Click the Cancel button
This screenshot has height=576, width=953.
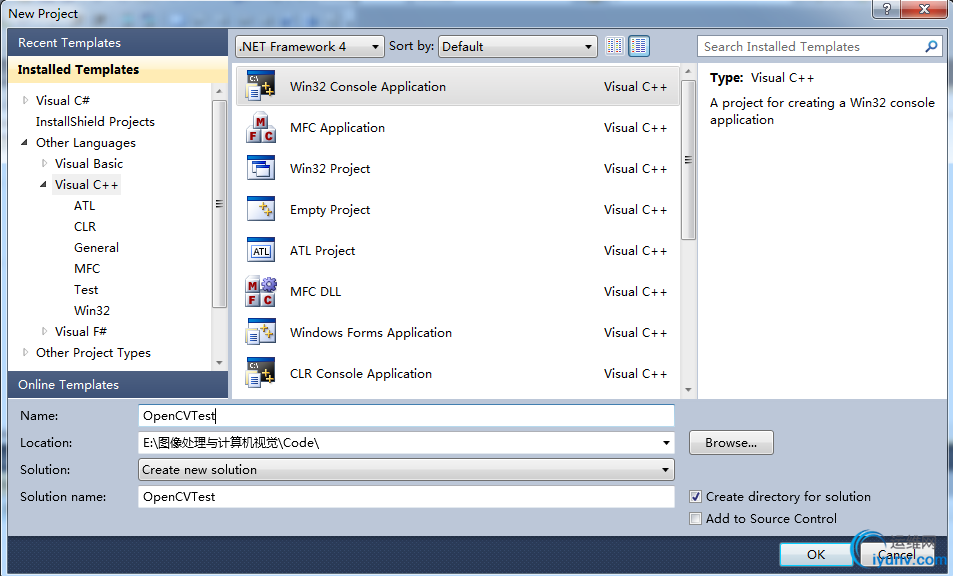tap(896, 554)
